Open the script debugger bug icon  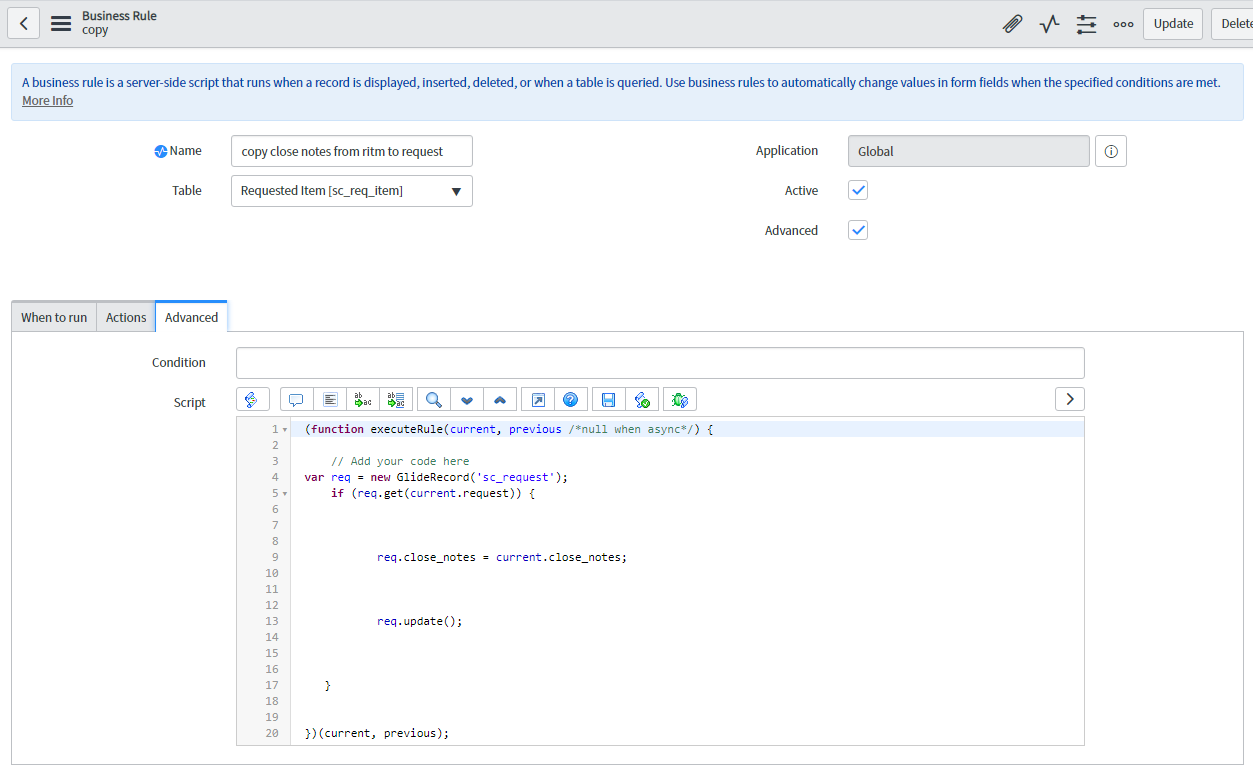[x=679, y=400]
